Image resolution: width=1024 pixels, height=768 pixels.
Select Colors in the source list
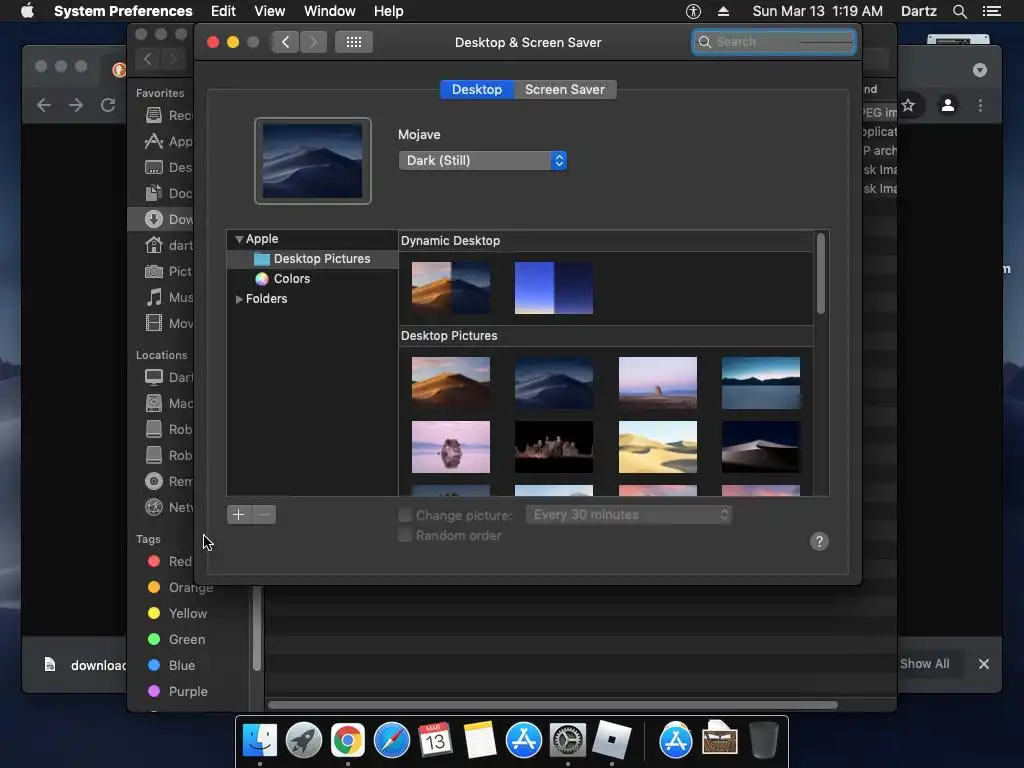(291, 279)
